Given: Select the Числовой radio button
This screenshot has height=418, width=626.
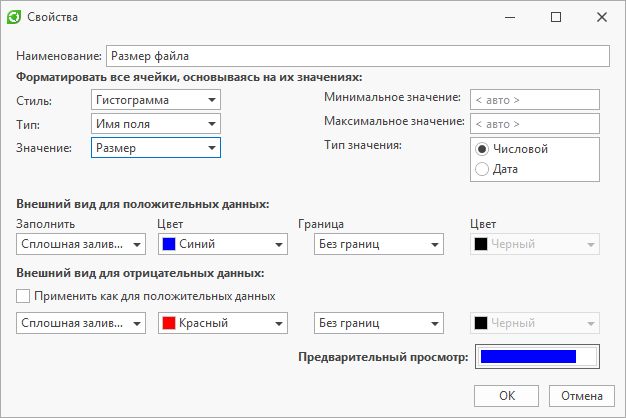Looking at the screenshot, I should 482,149.
